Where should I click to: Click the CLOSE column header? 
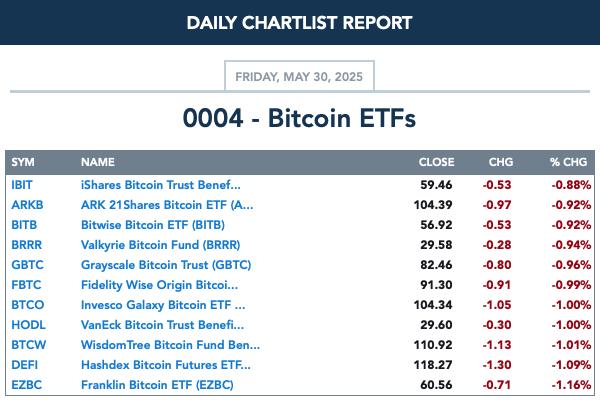[x=436, y=162]
